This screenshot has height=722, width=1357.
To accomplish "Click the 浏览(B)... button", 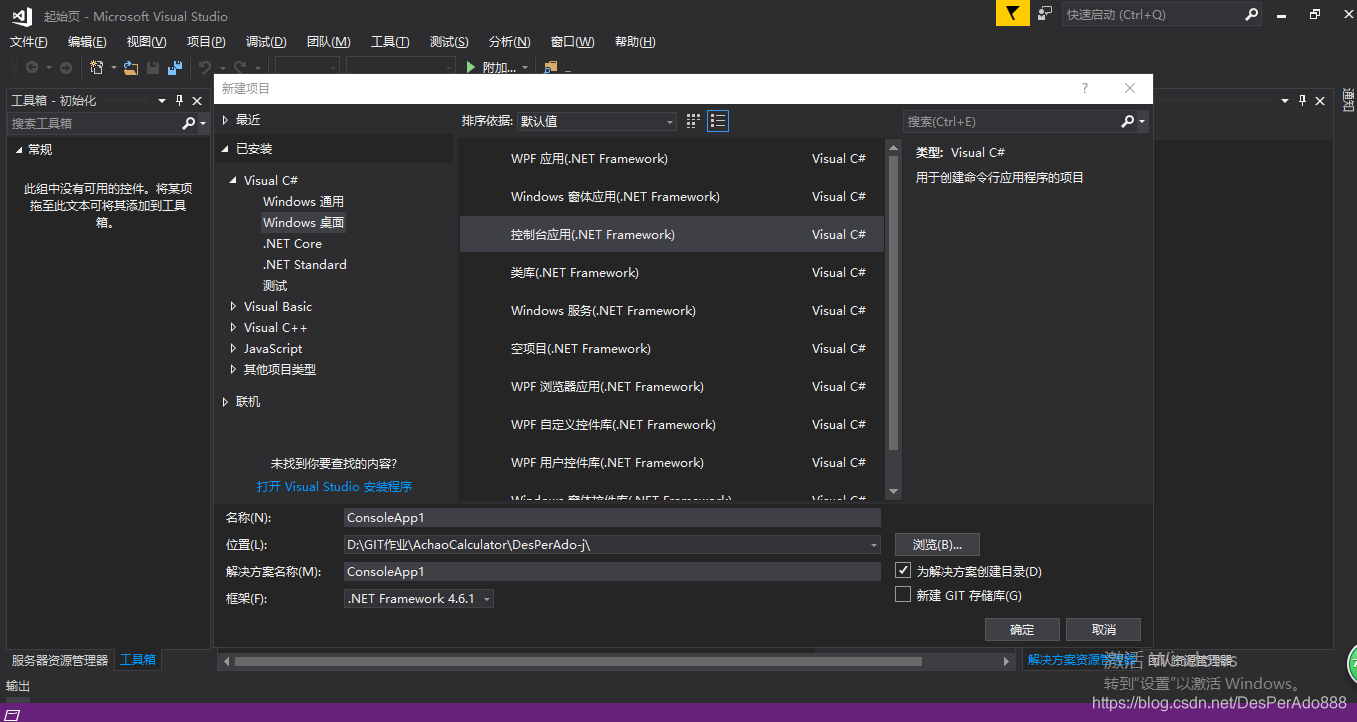I will click(x=937, y=544).
